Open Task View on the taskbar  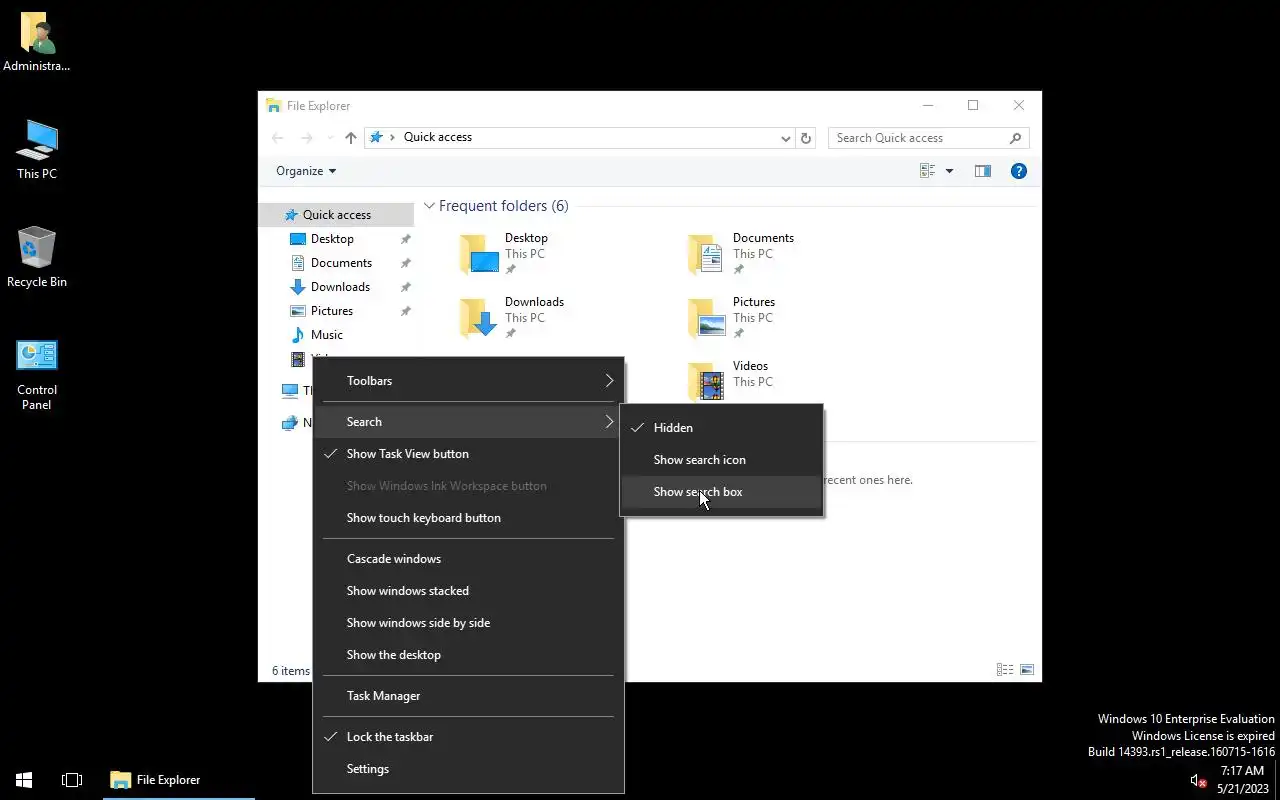point(72,780)
